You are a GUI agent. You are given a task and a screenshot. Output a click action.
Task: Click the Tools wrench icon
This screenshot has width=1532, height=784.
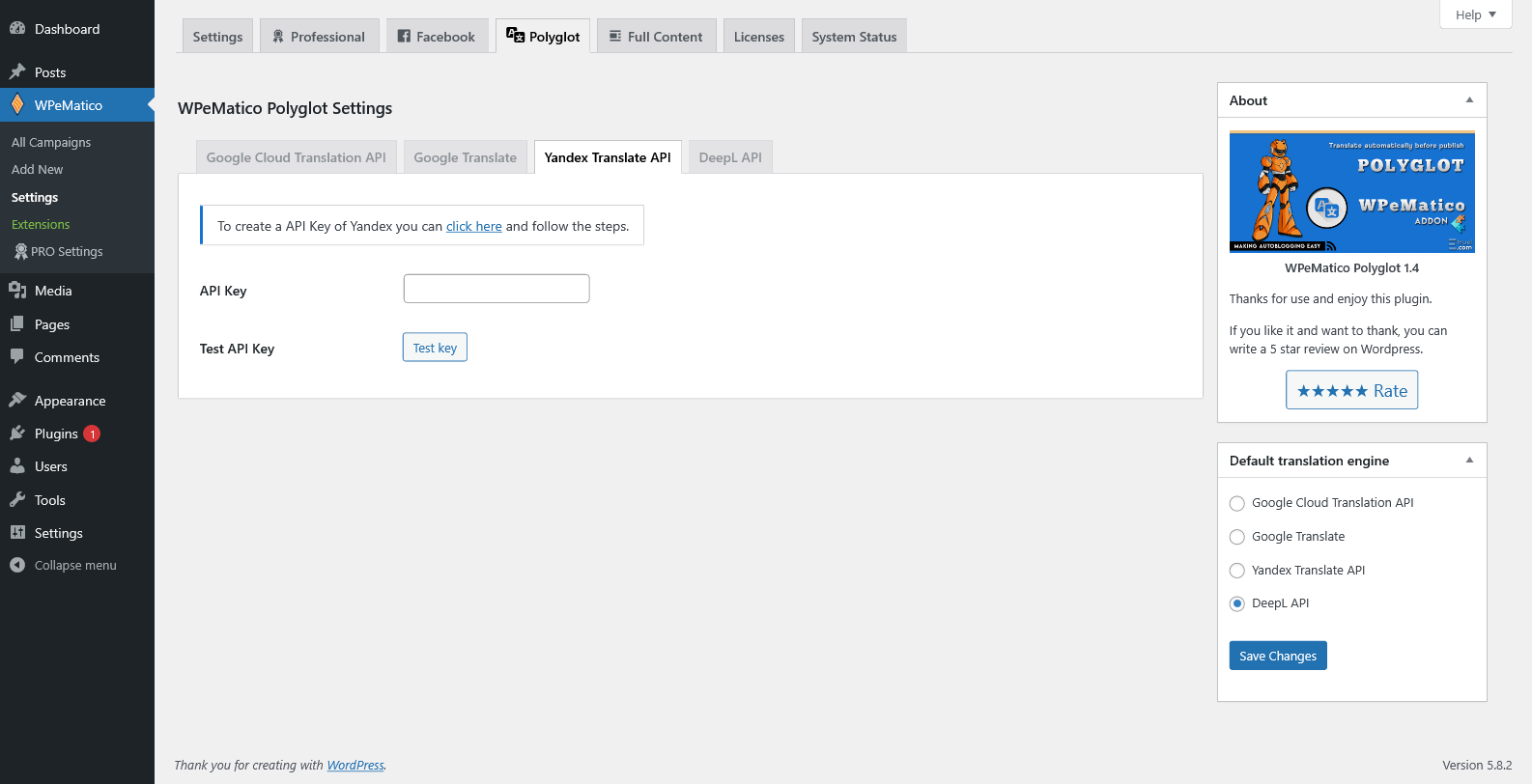click(x=17, y=500)
